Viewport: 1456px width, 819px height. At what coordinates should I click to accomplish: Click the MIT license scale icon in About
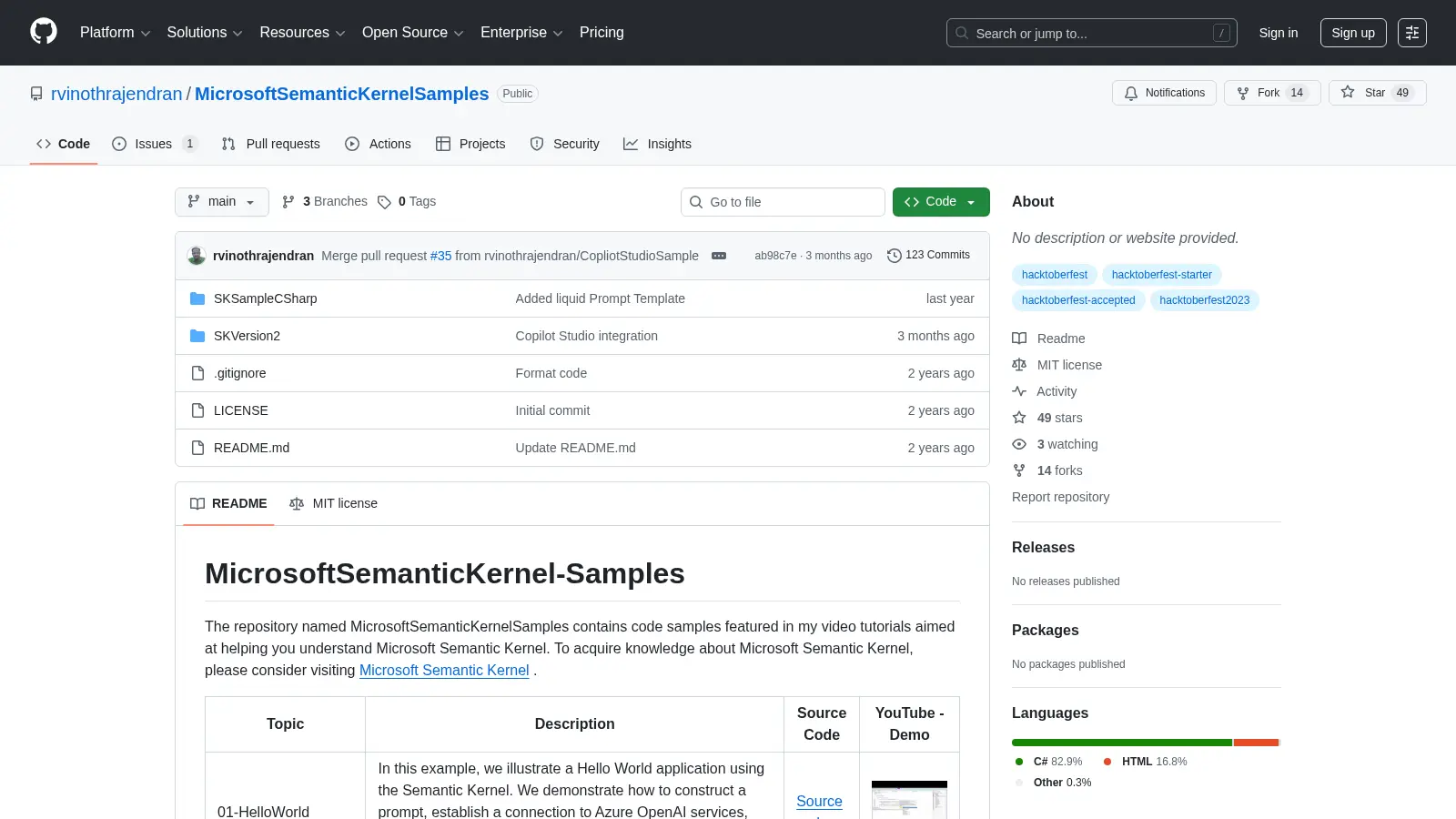pos(1019,365)
